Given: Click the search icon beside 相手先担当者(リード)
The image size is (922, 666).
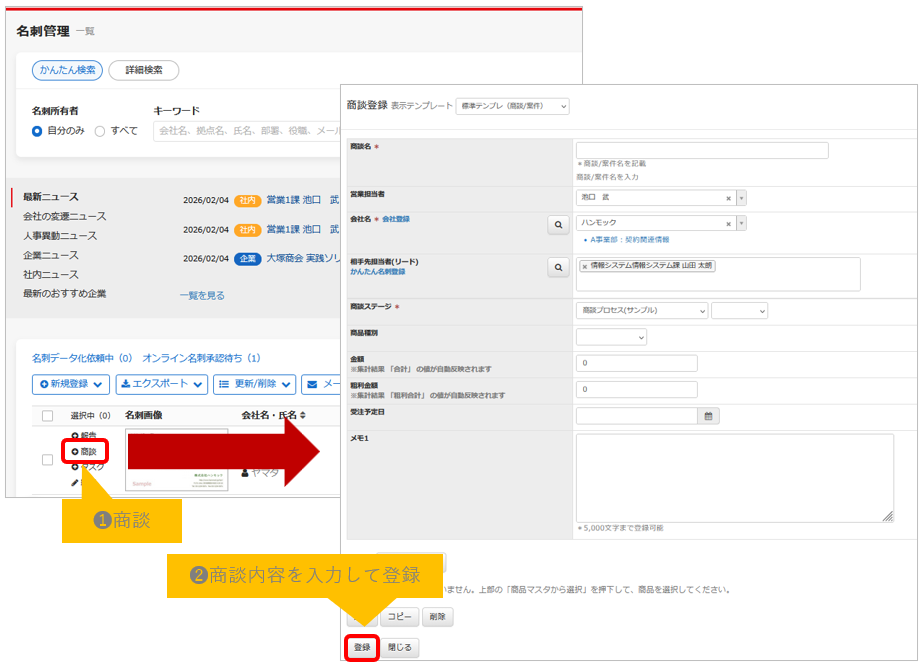Looking at the screenshot, I should (x=558, y=267).
